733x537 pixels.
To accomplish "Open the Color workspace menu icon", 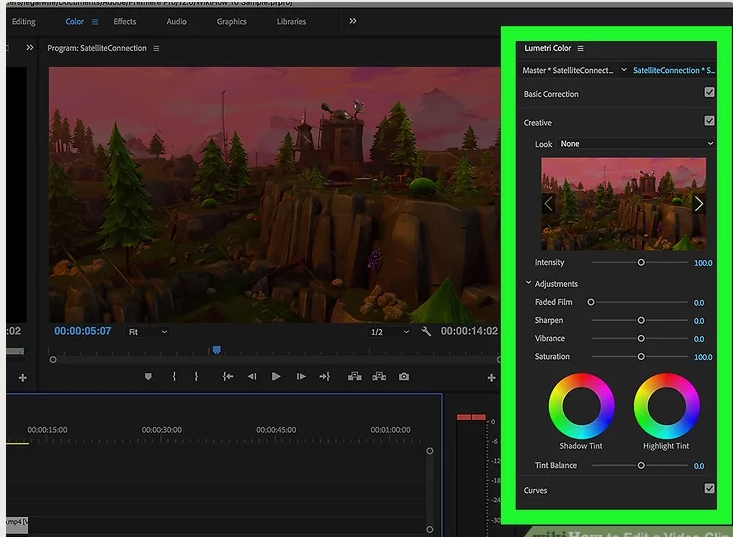I will pos(95,22).
